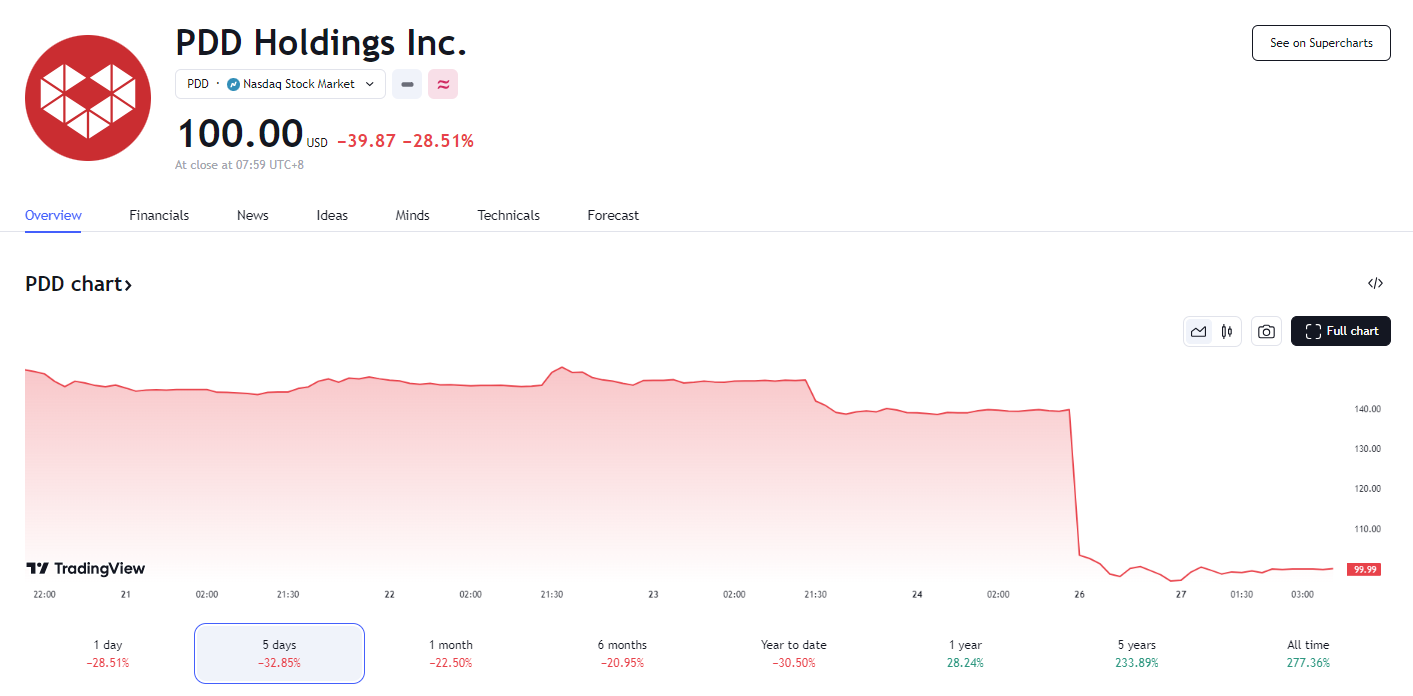The image size is (1413, 696).
Task: Open the Technicals tab
Action: coord(508,216)
